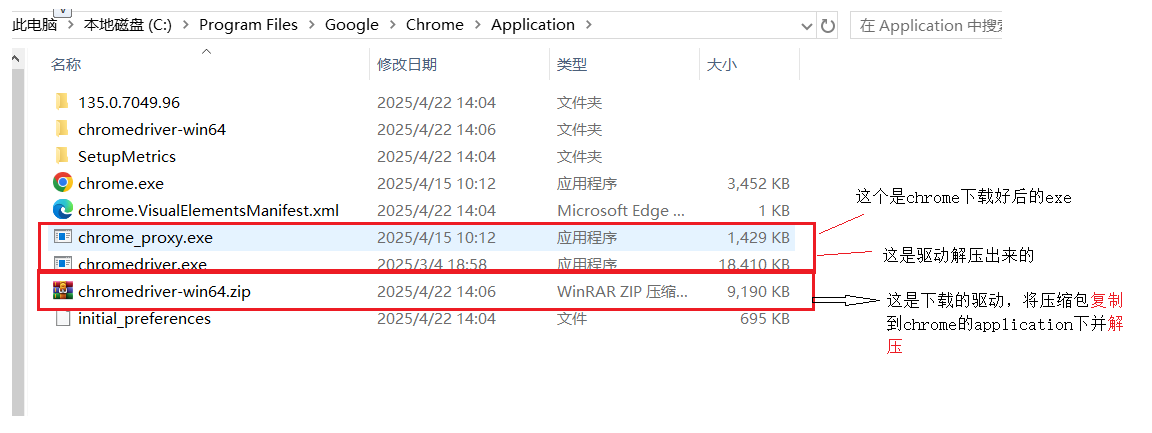Select file name initial_preferences
The width and height of the screenshot is (1152, 433).
(x=144, y=318)
